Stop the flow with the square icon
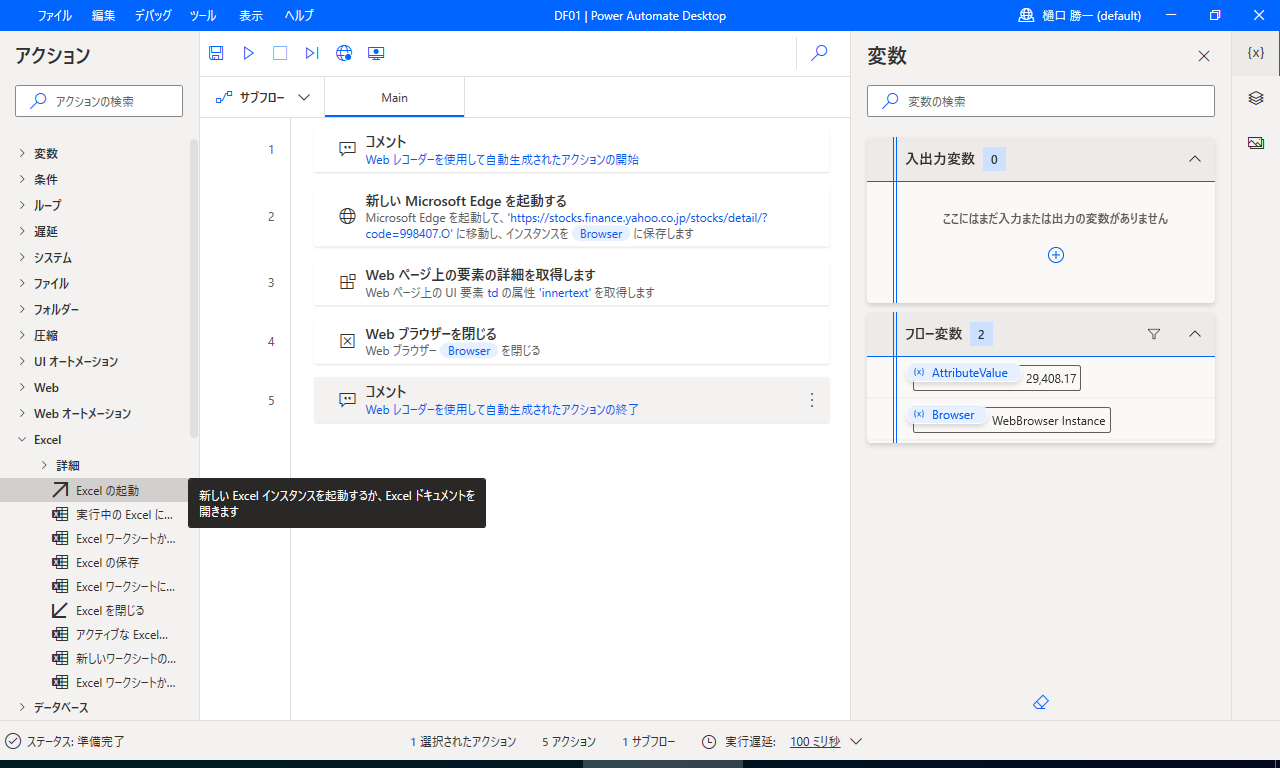 280,53
